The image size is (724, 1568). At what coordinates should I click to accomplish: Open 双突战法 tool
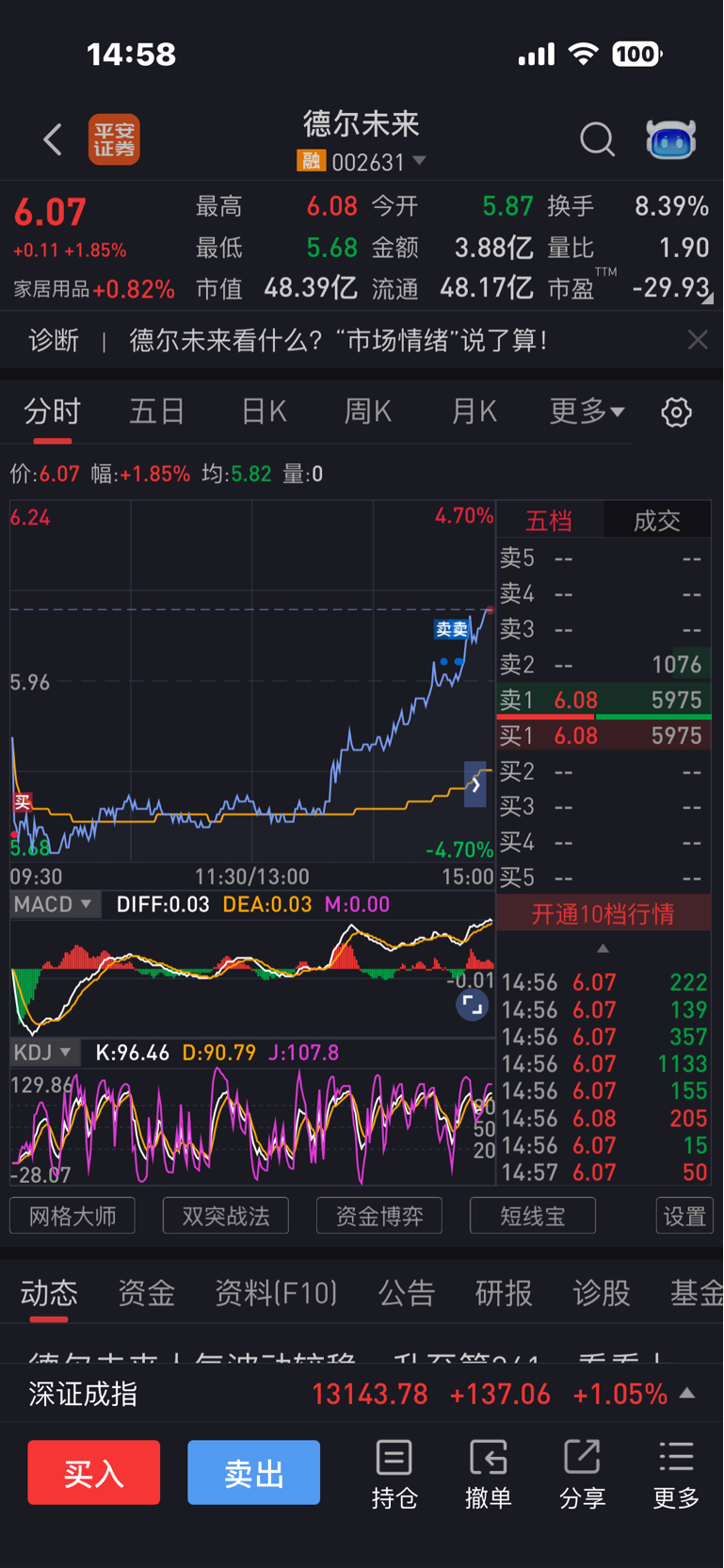click(226, 1216)
